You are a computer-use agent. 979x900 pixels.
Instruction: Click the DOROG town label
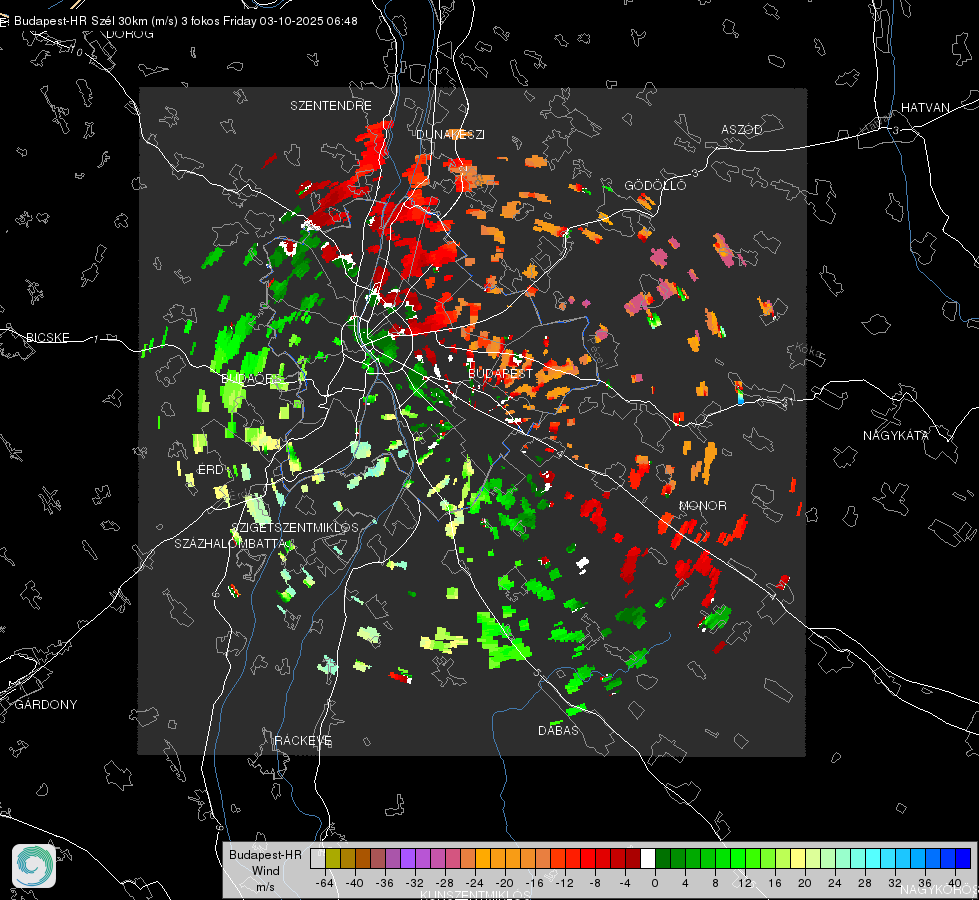(x=130, y=34)
